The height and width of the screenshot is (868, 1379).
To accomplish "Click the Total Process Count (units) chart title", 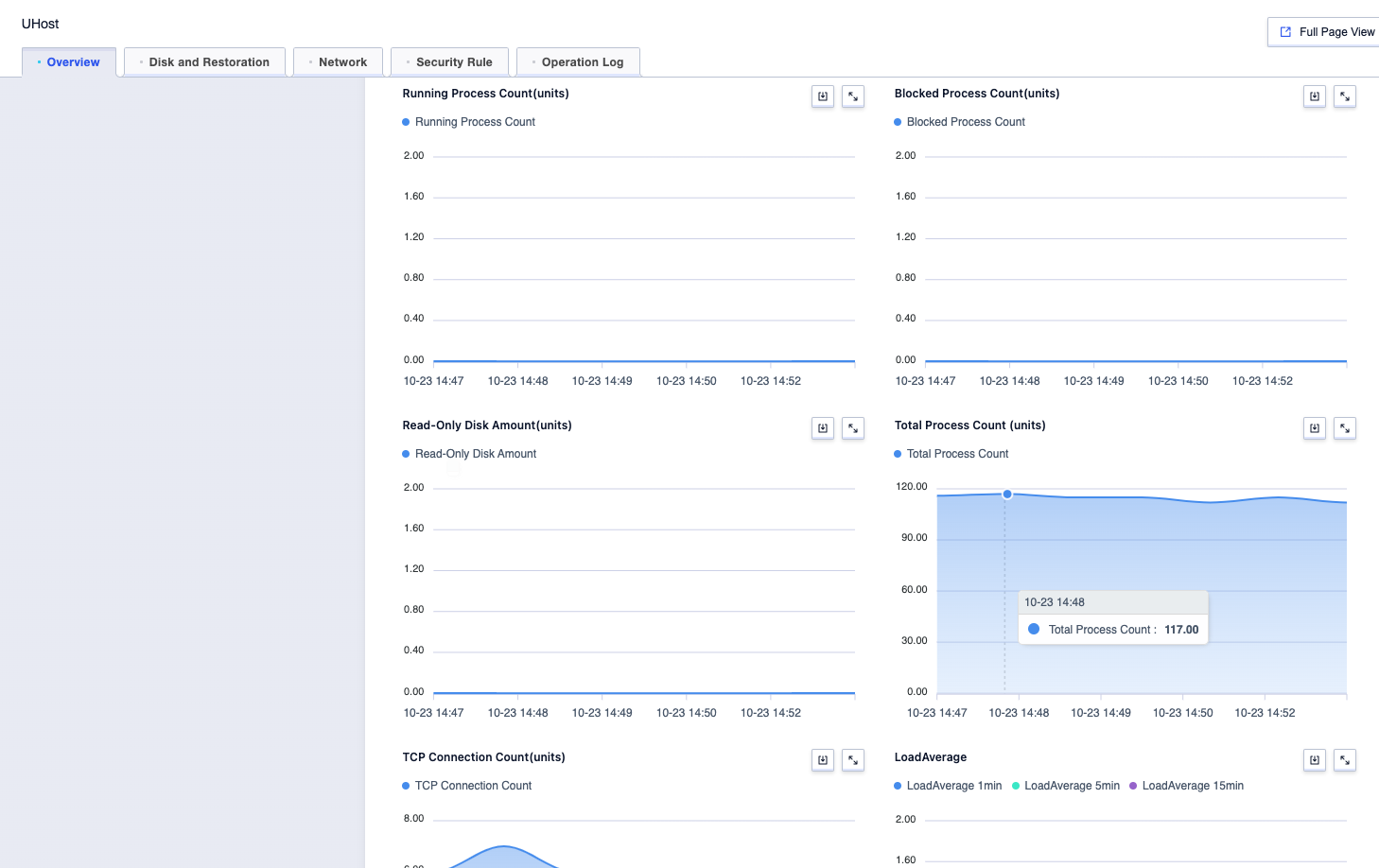I will 970,425.
